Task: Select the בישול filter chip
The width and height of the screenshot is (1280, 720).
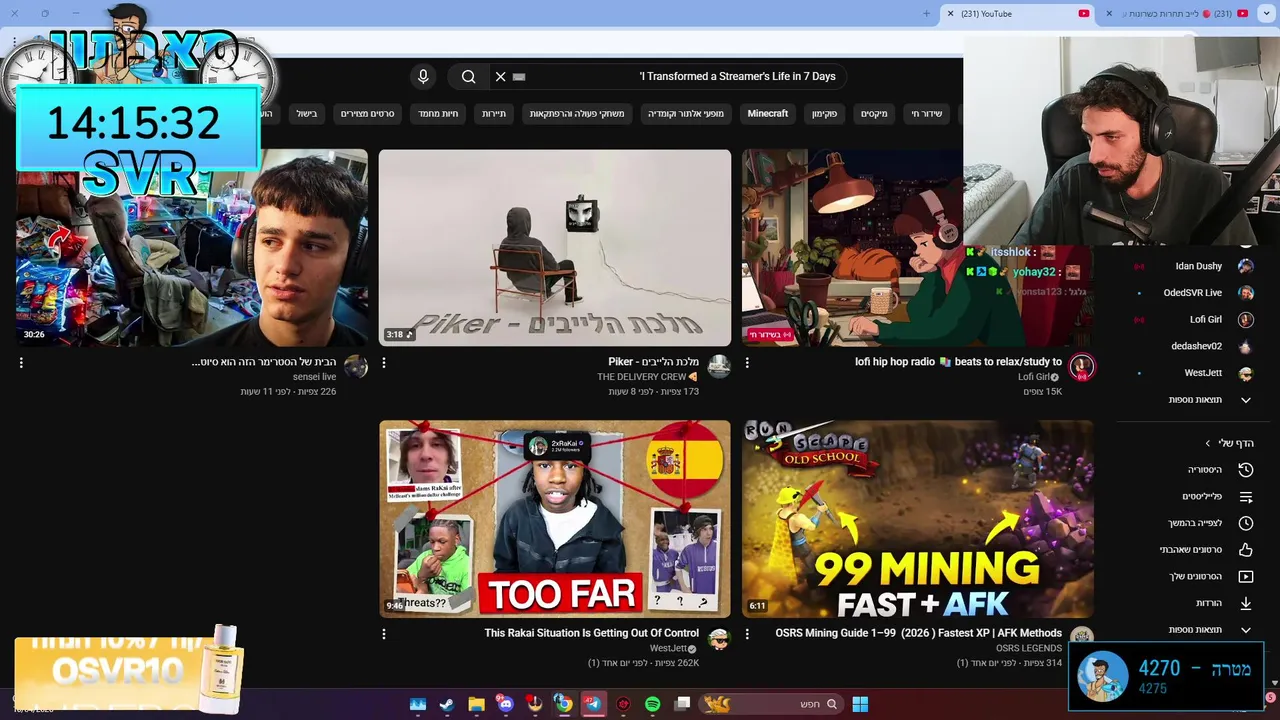Action: pos(307,114)
